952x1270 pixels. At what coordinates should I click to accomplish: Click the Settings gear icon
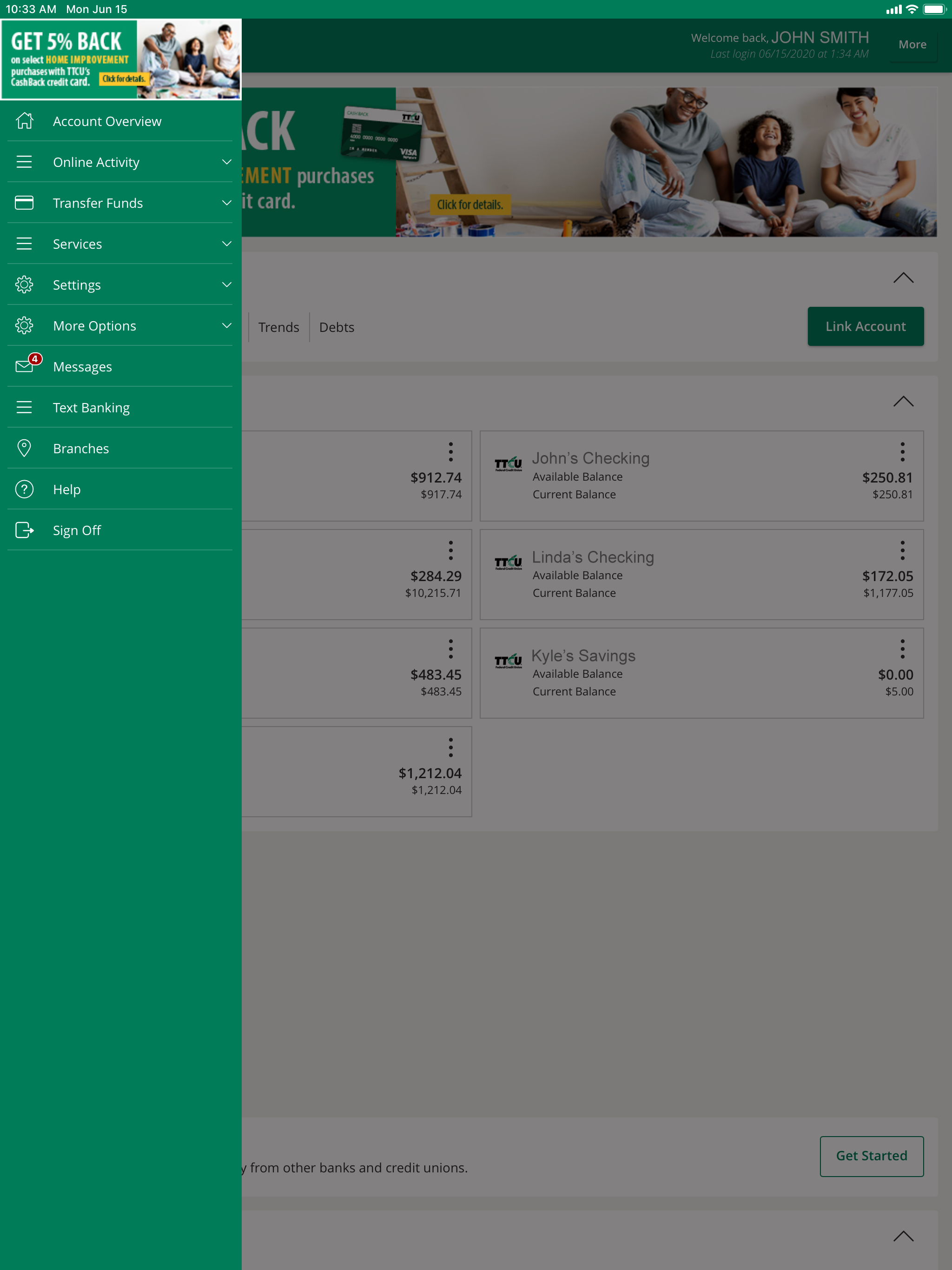tap(24, 285)
